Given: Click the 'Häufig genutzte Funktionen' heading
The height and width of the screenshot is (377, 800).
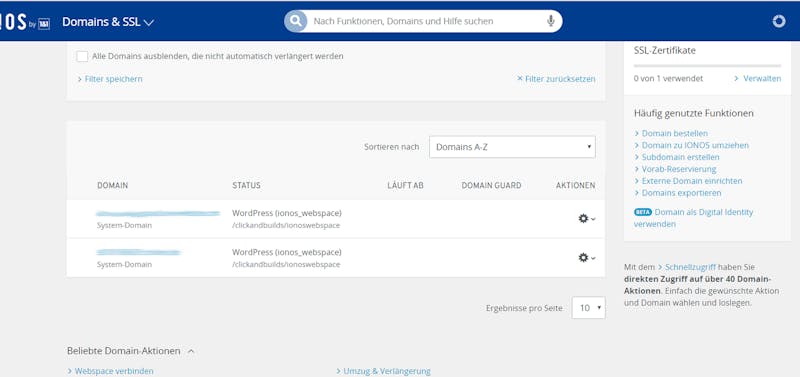Looking at the screenshot, I should coord(693,113).
